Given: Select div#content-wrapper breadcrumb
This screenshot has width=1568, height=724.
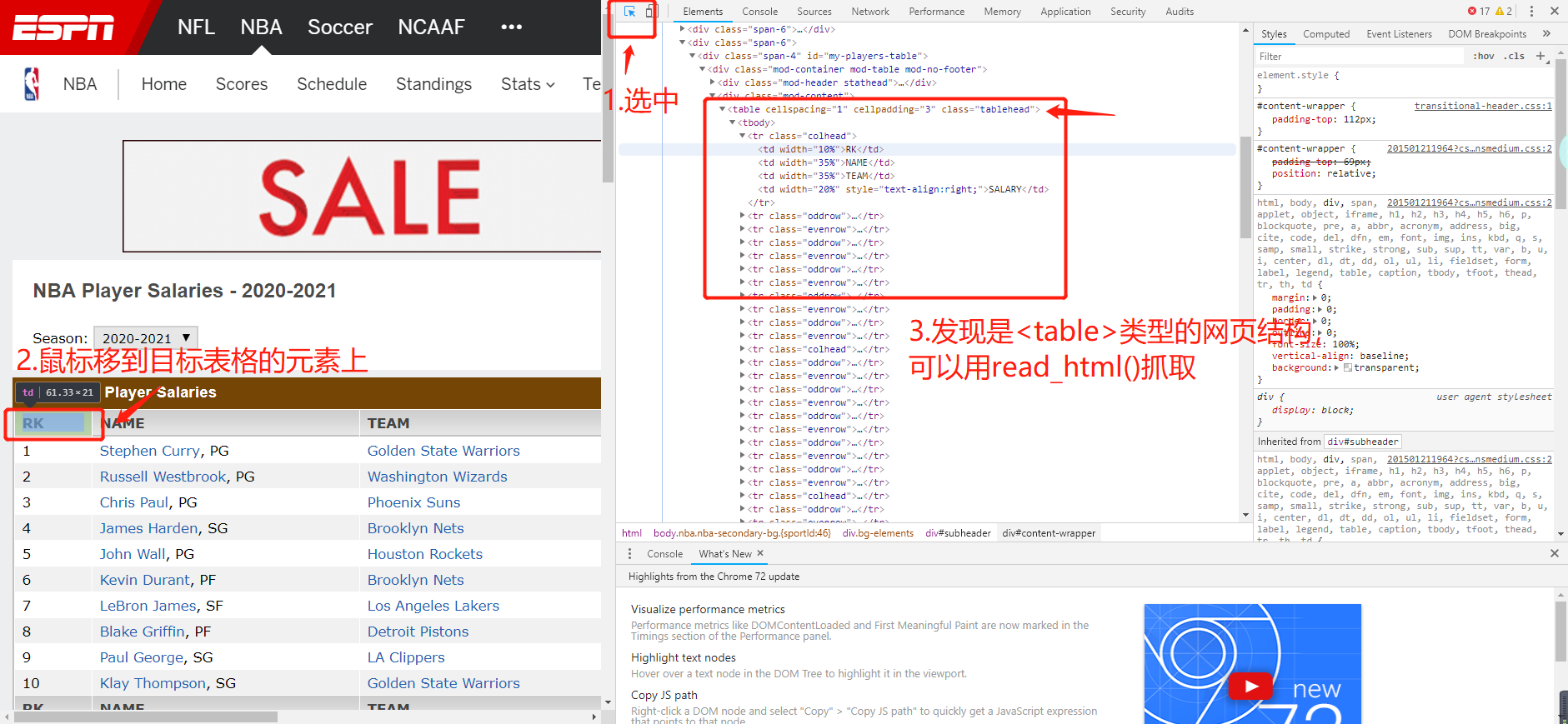Looking at the screenshot, I should [x=1049, y=533].
